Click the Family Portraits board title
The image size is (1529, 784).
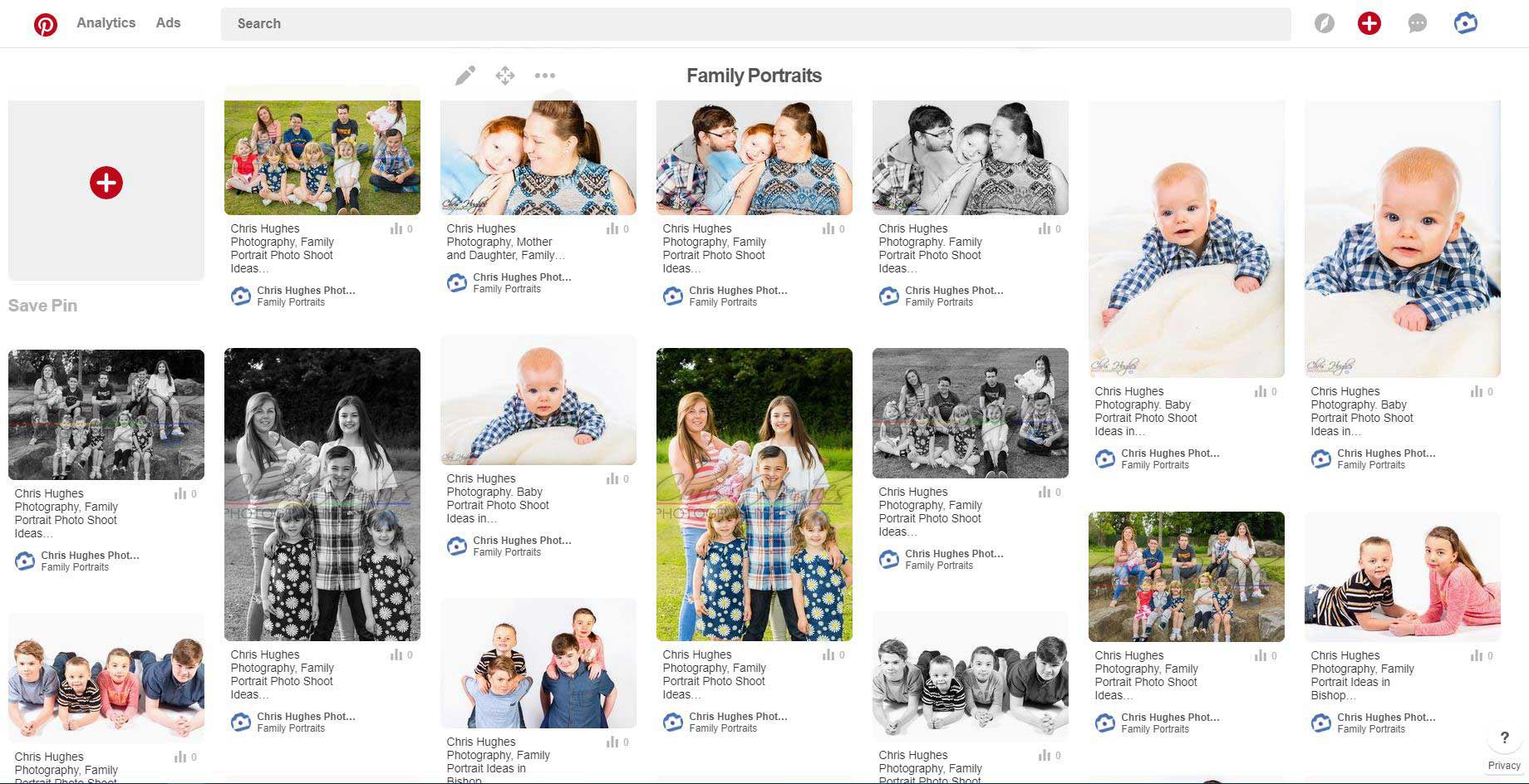(x=754, y=76)
